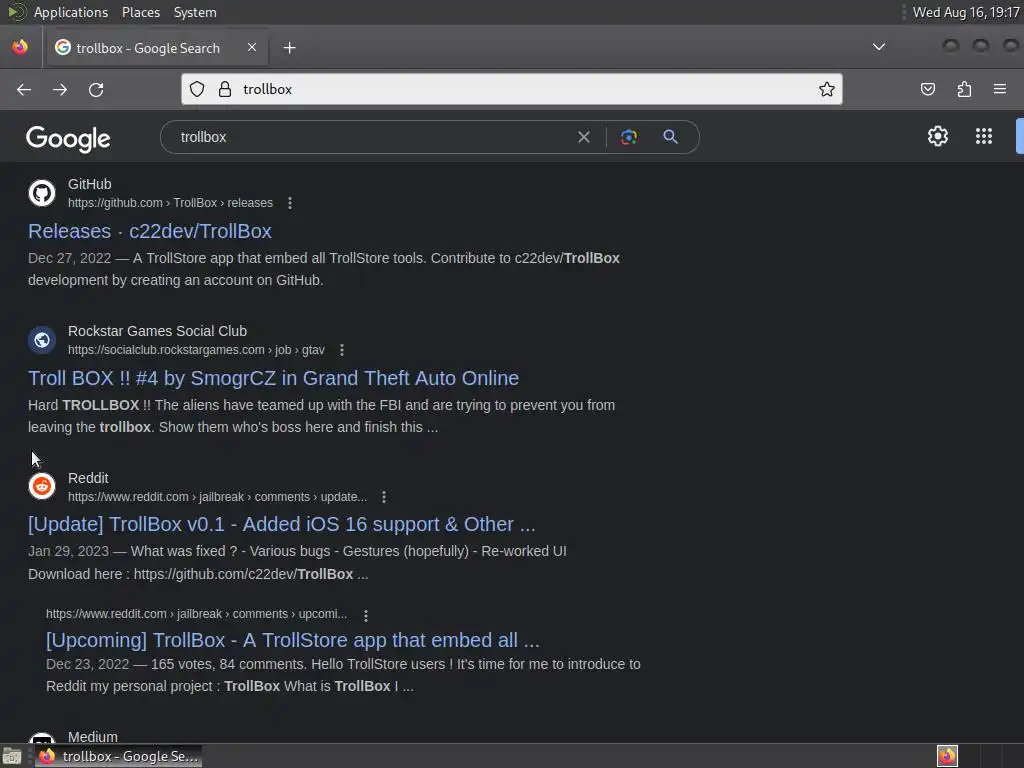Viewport: 1024px width, 768px height.
Task: Open the tracking protection shield icon
Action: tap(197, 89)
